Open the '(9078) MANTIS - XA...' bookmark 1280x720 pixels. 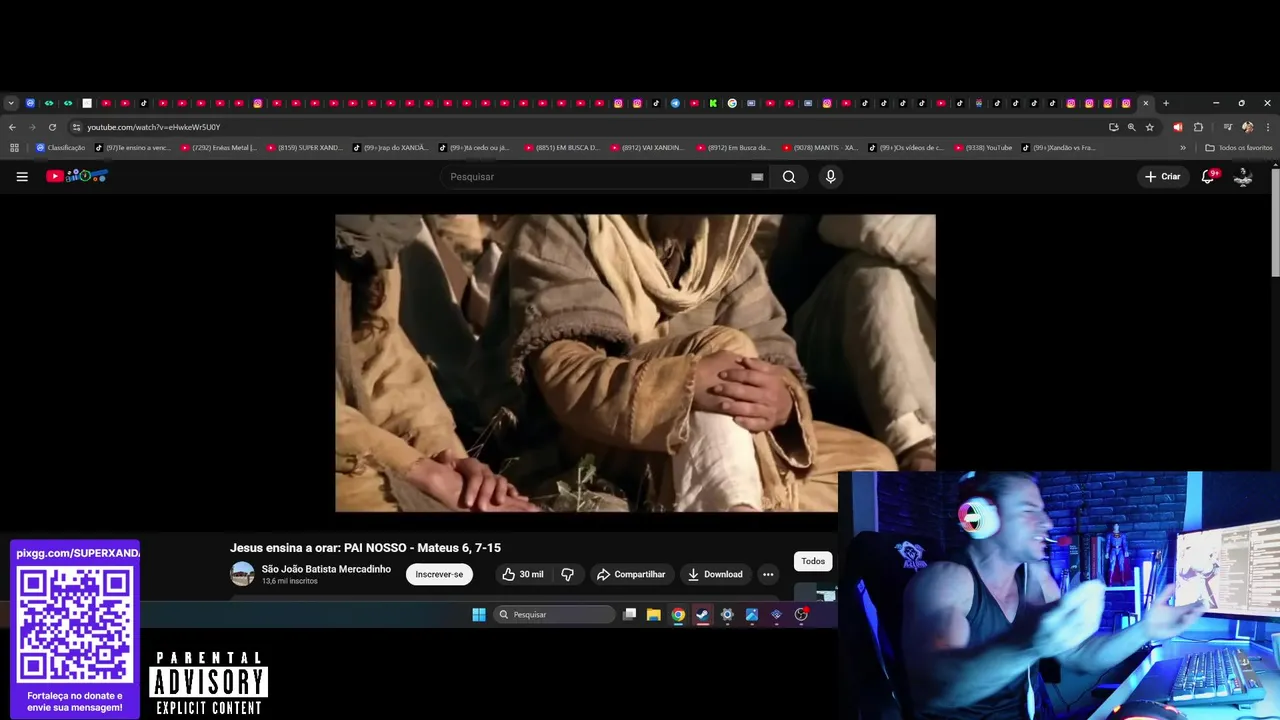(x=820, y=147)
